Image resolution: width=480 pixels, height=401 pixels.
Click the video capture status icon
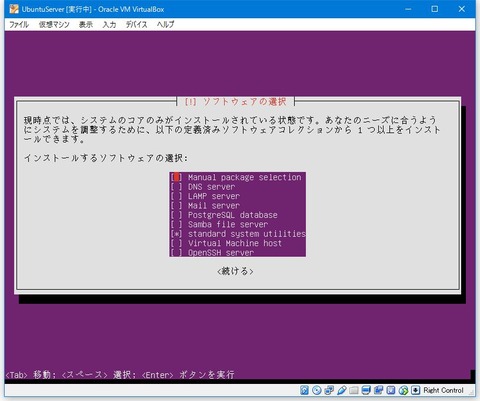tap(378, 390)
